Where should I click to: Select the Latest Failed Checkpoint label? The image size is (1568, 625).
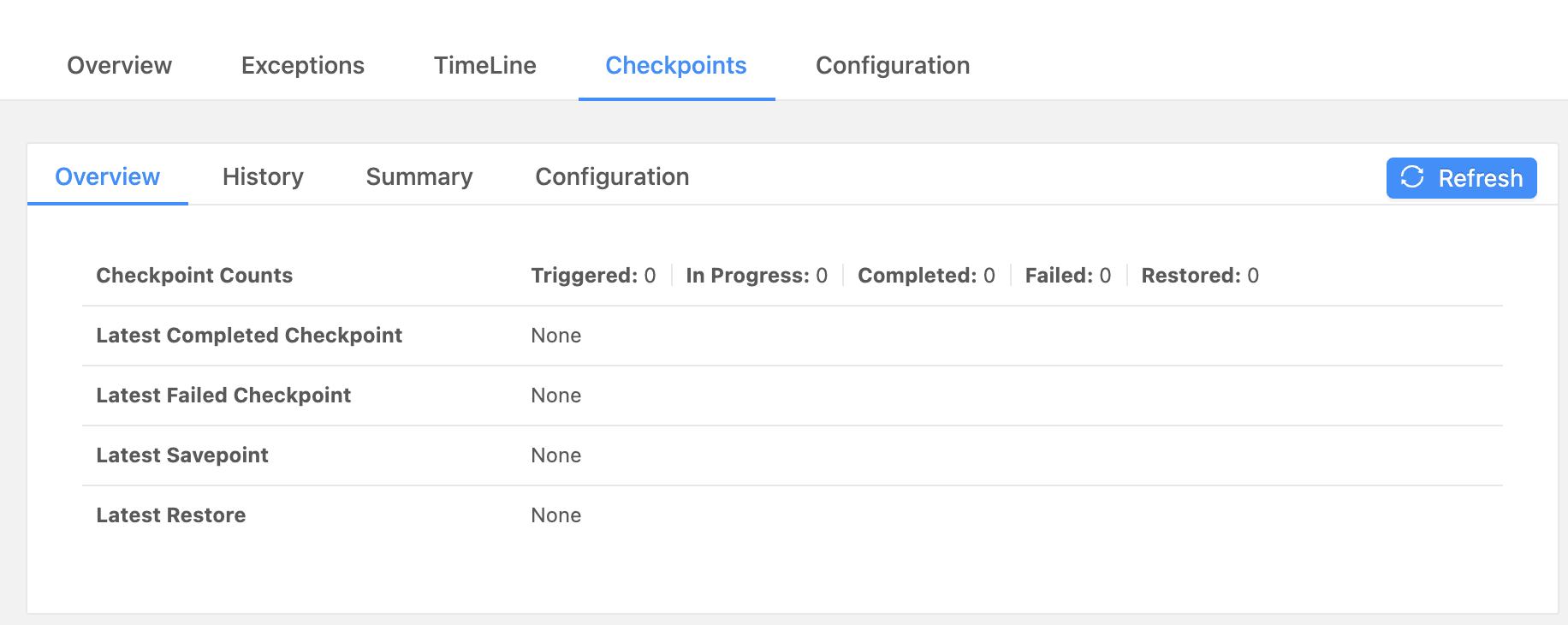[x=223, y=396]
